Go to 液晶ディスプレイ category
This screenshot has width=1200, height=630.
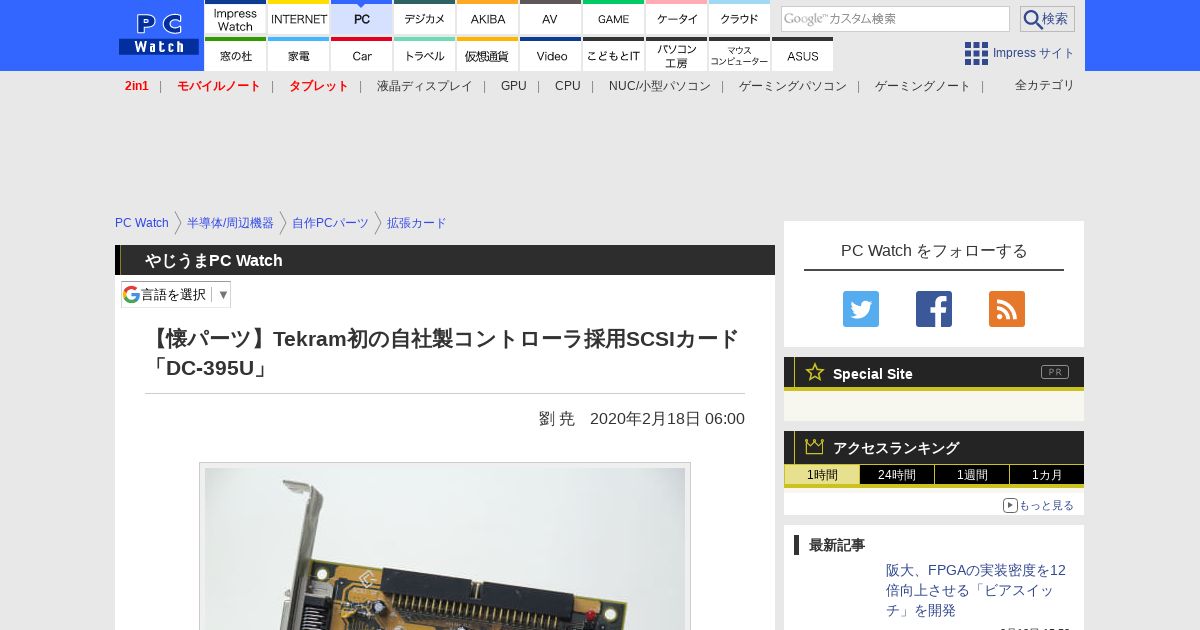pyautogui.click(x=425, y=86)
